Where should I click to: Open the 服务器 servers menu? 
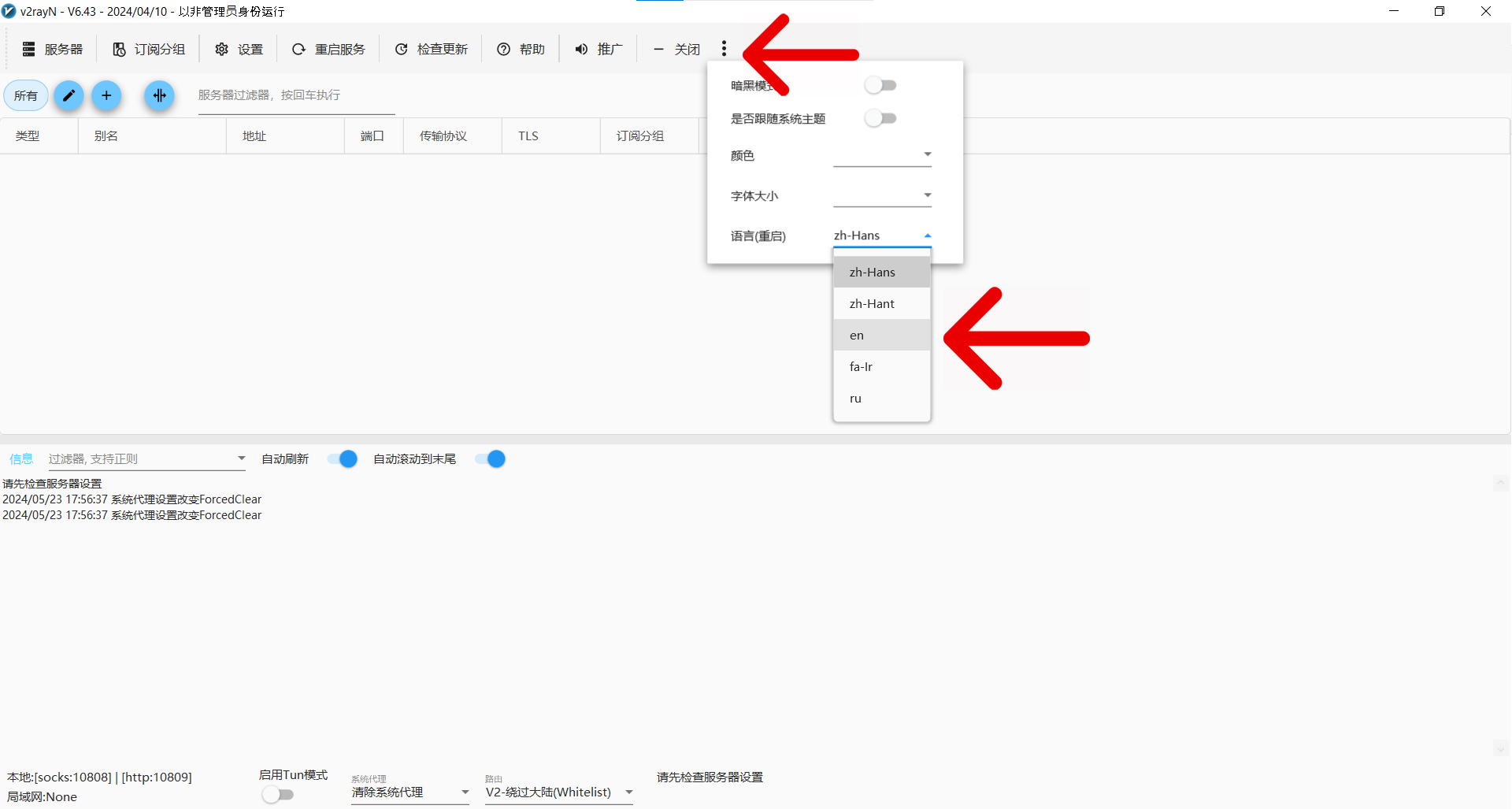(x=52, y=49)
